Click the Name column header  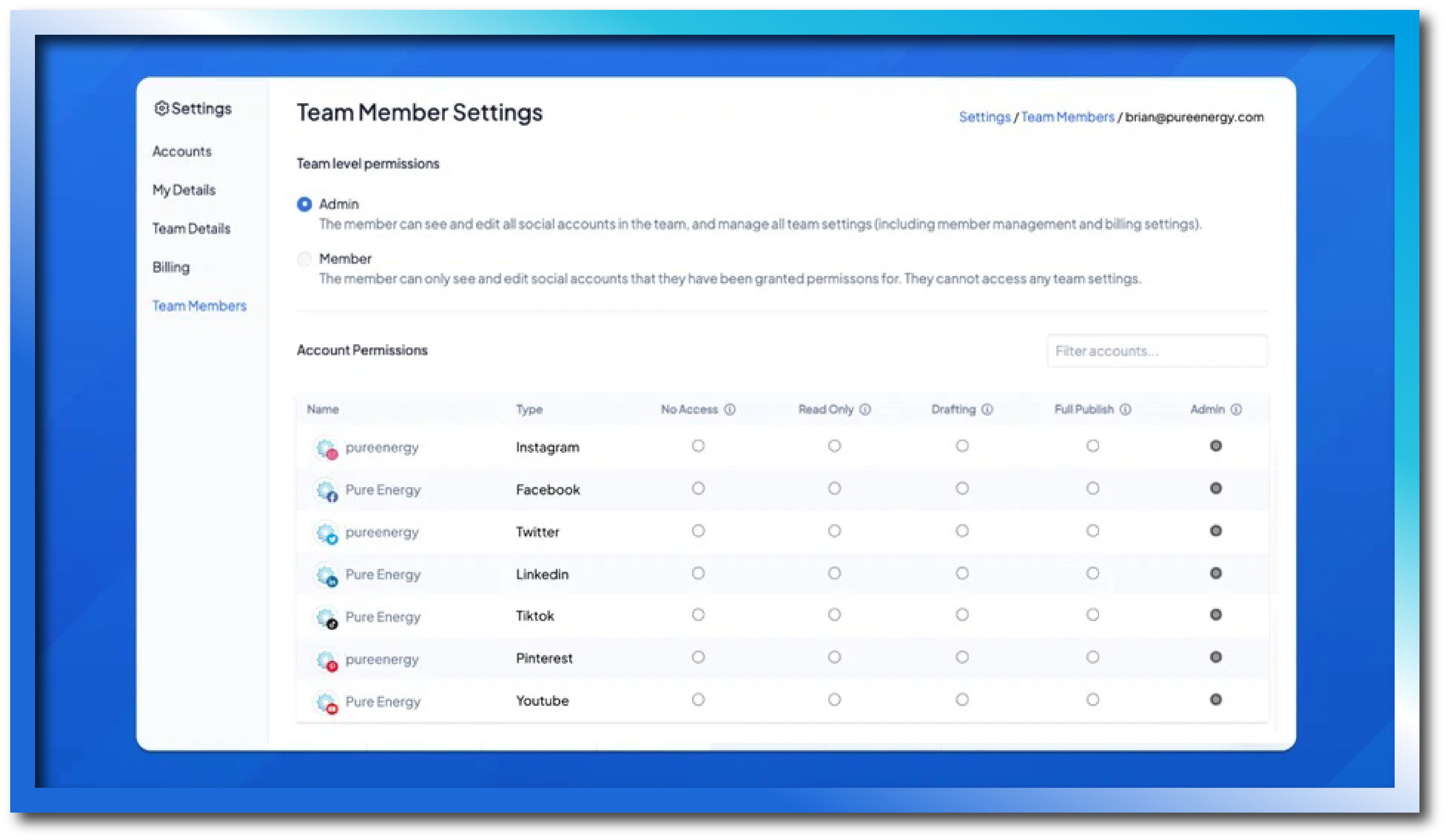pos(322,409)
